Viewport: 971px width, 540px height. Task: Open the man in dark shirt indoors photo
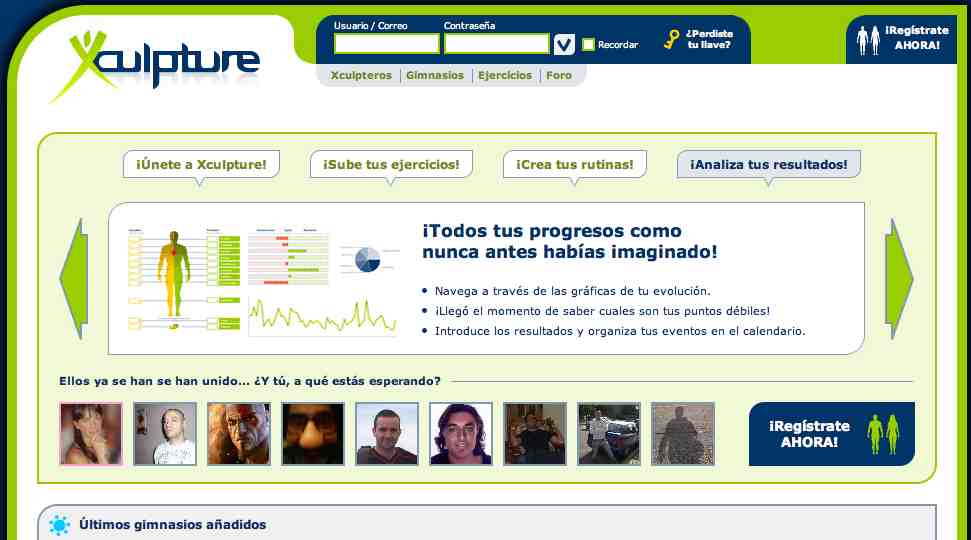[535, 433]
